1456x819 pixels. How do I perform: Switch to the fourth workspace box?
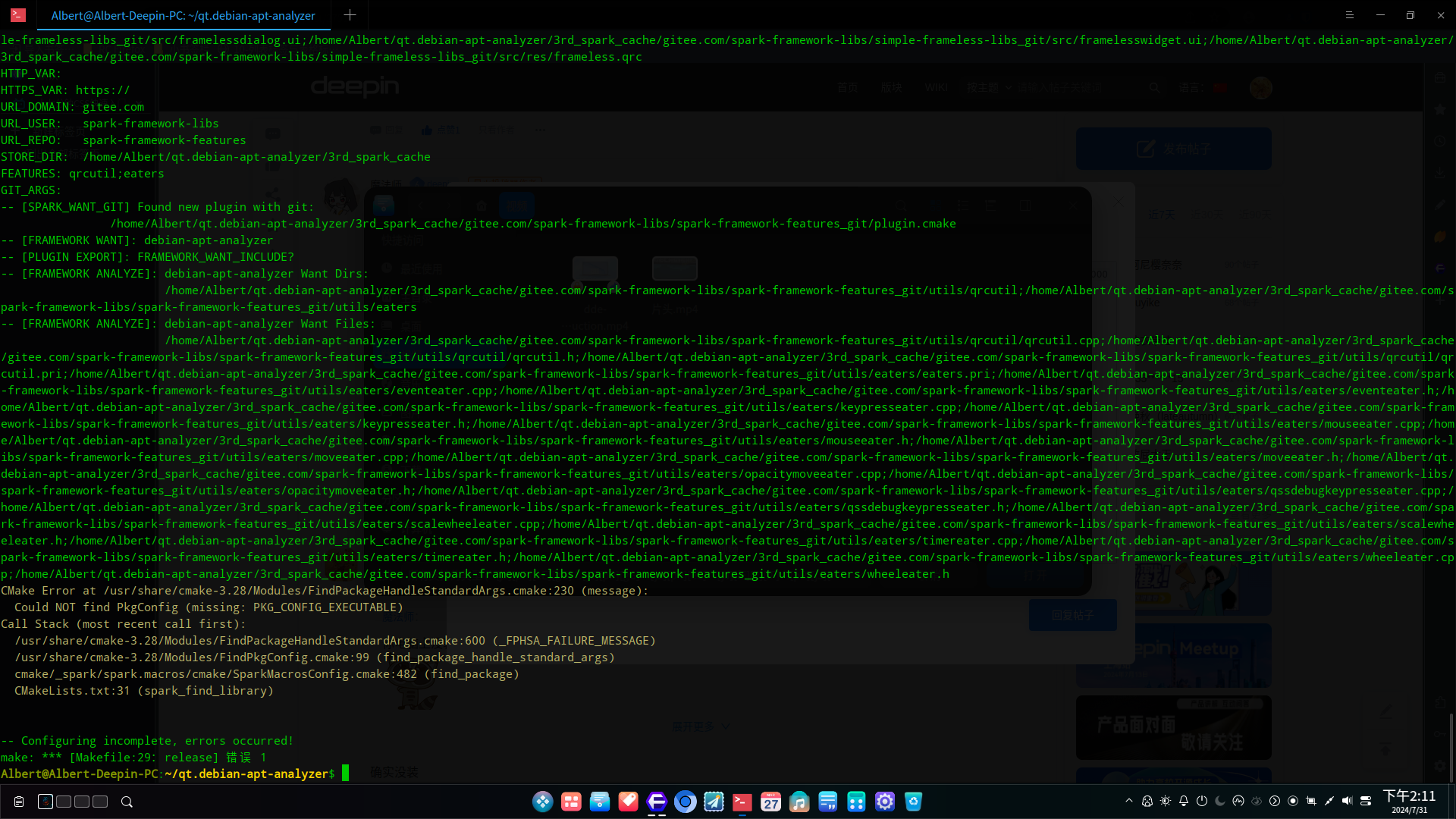tap(100, 802)
